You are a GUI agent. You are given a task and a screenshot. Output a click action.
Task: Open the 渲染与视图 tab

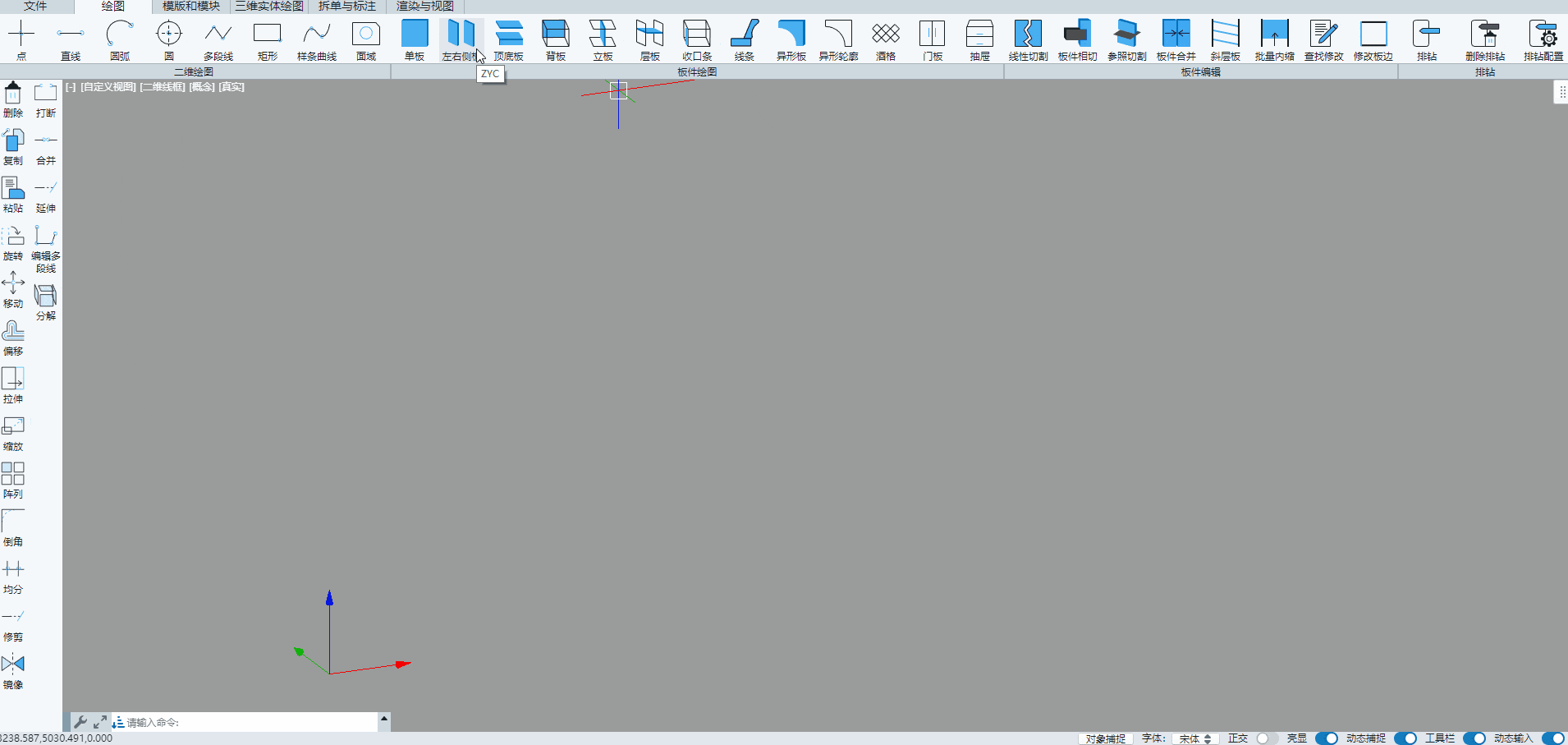(424, 7)
